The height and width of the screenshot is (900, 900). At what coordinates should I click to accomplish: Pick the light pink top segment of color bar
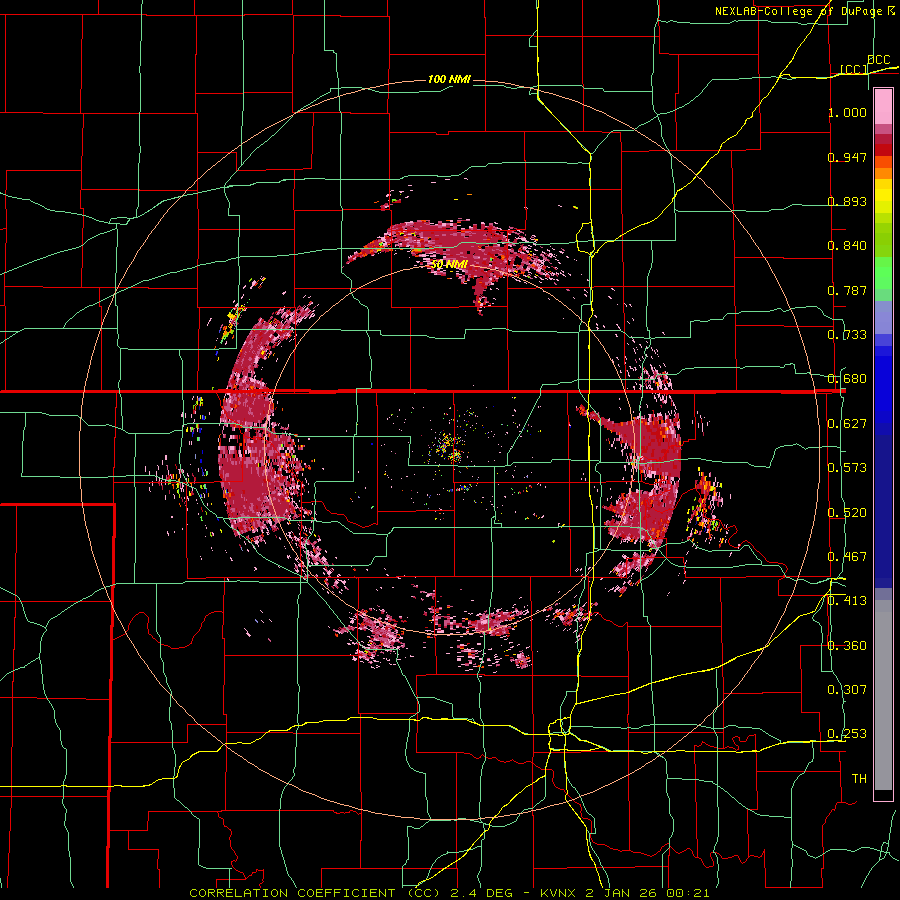point(883,107)
